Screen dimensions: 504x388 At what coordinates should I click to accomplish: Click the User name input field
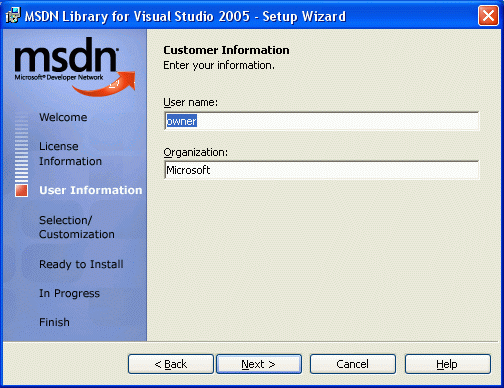click(x=322, y=121)
